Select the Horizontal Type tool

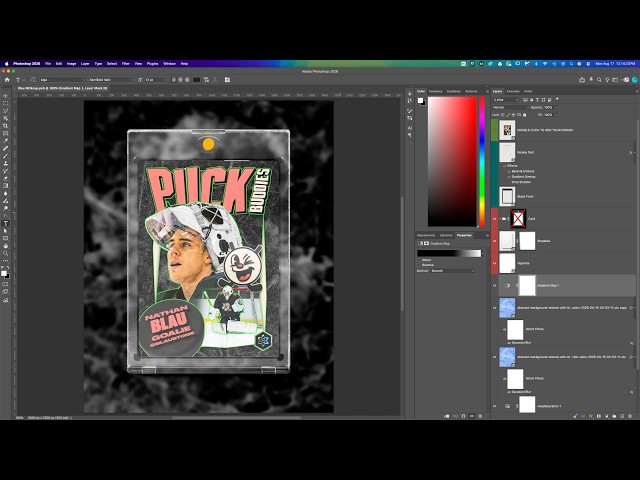5,223
